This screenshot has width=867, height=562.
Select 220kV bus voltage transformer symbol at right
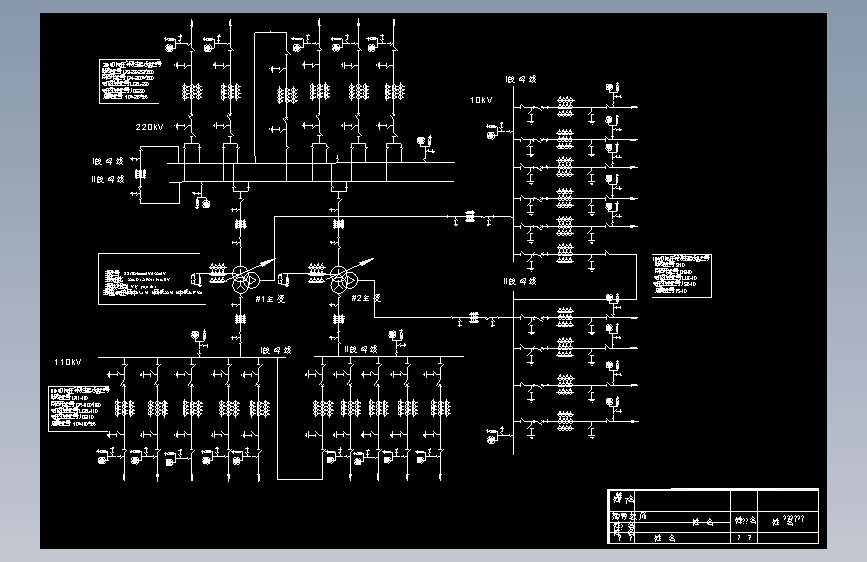click(x=426, y=147)
